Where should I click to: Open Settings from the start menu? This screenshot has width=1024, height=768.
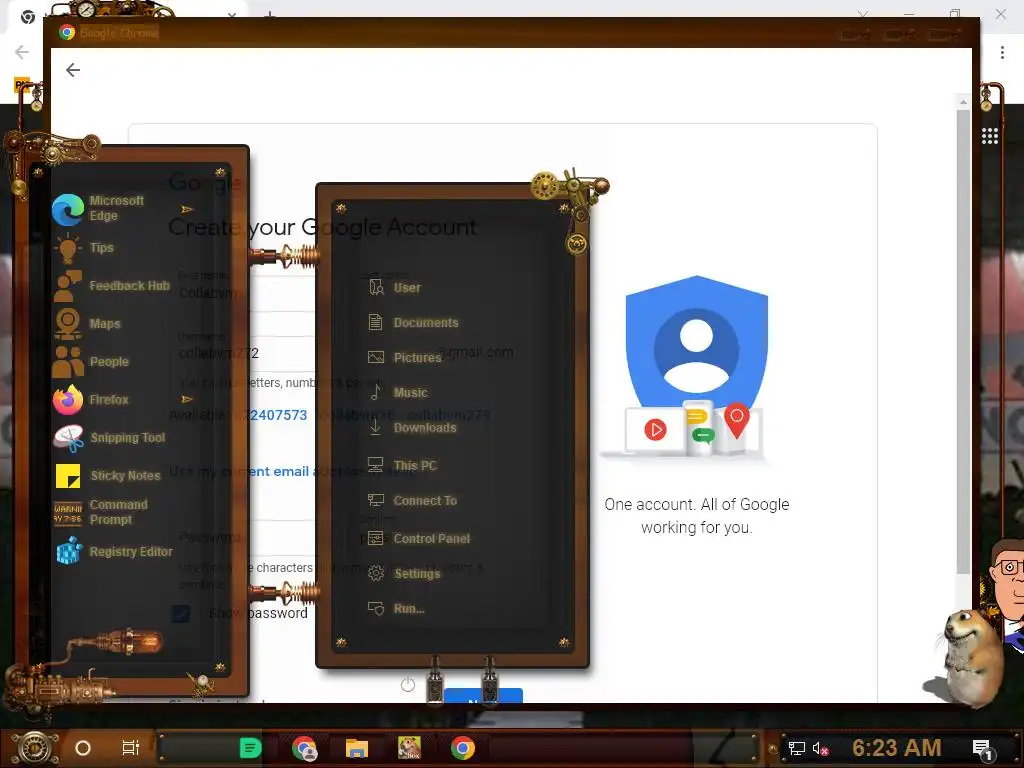pos(404,573)
